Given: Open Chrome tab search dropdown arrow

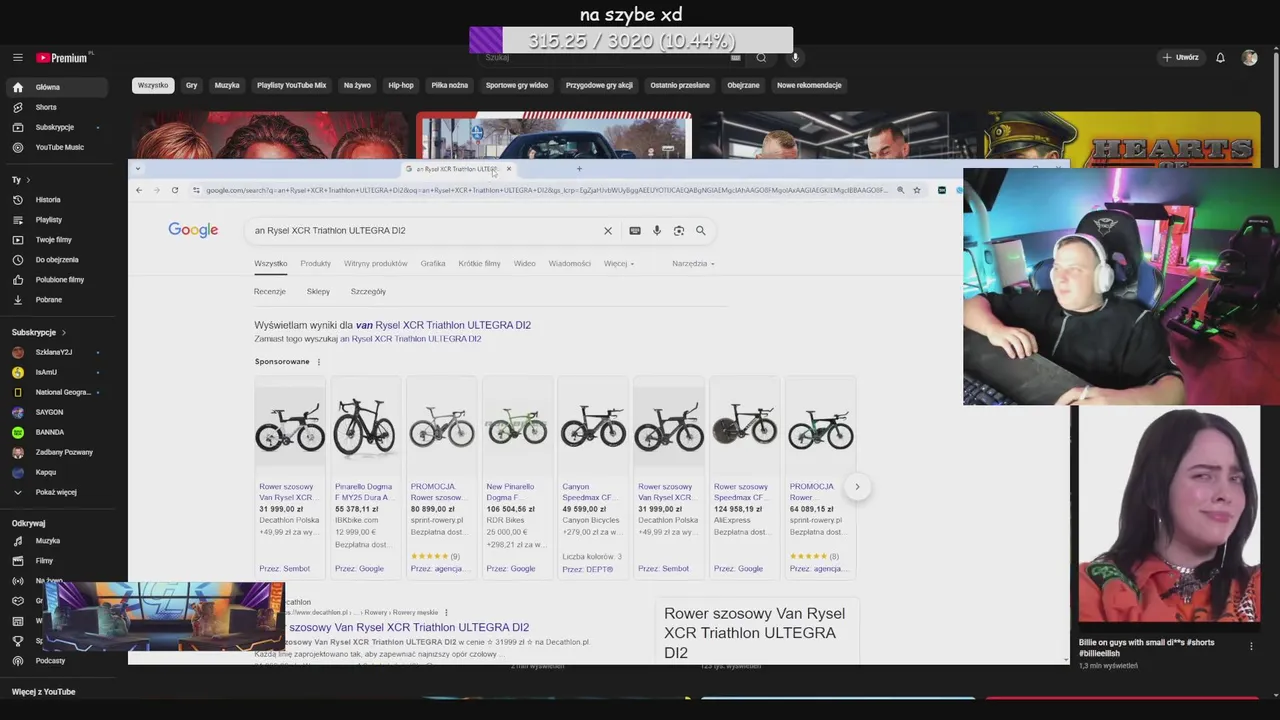Looking at the screenshot, I should point(138,169).
